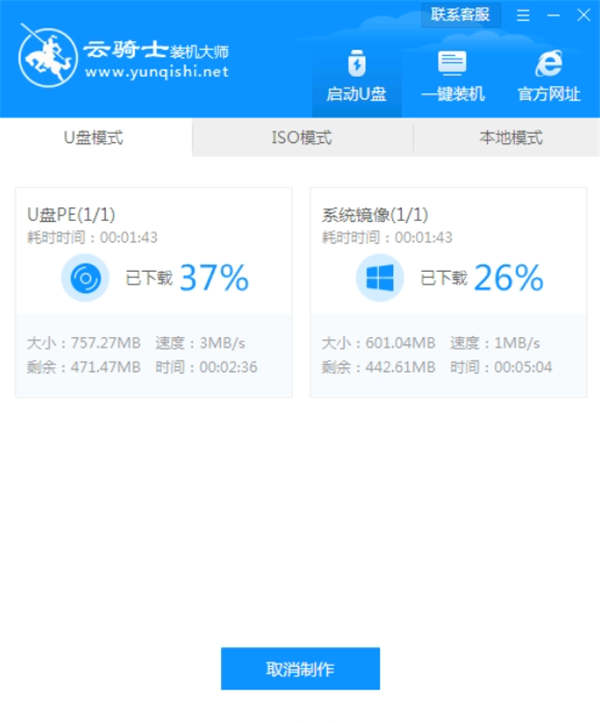The image size is (600, 723).
Task: Click the 26% download progress value
Action: pyautogui.click(x=508, y=278)
